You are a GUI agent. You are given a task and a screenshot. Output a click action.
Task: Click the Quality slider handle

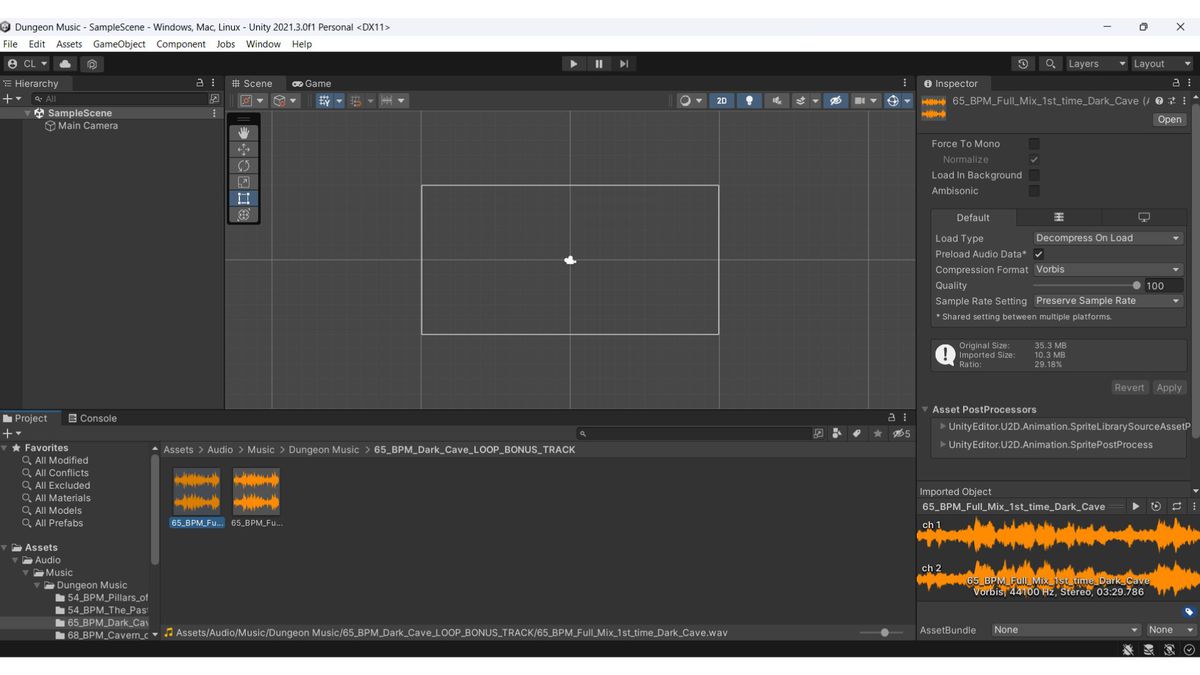1136,285
